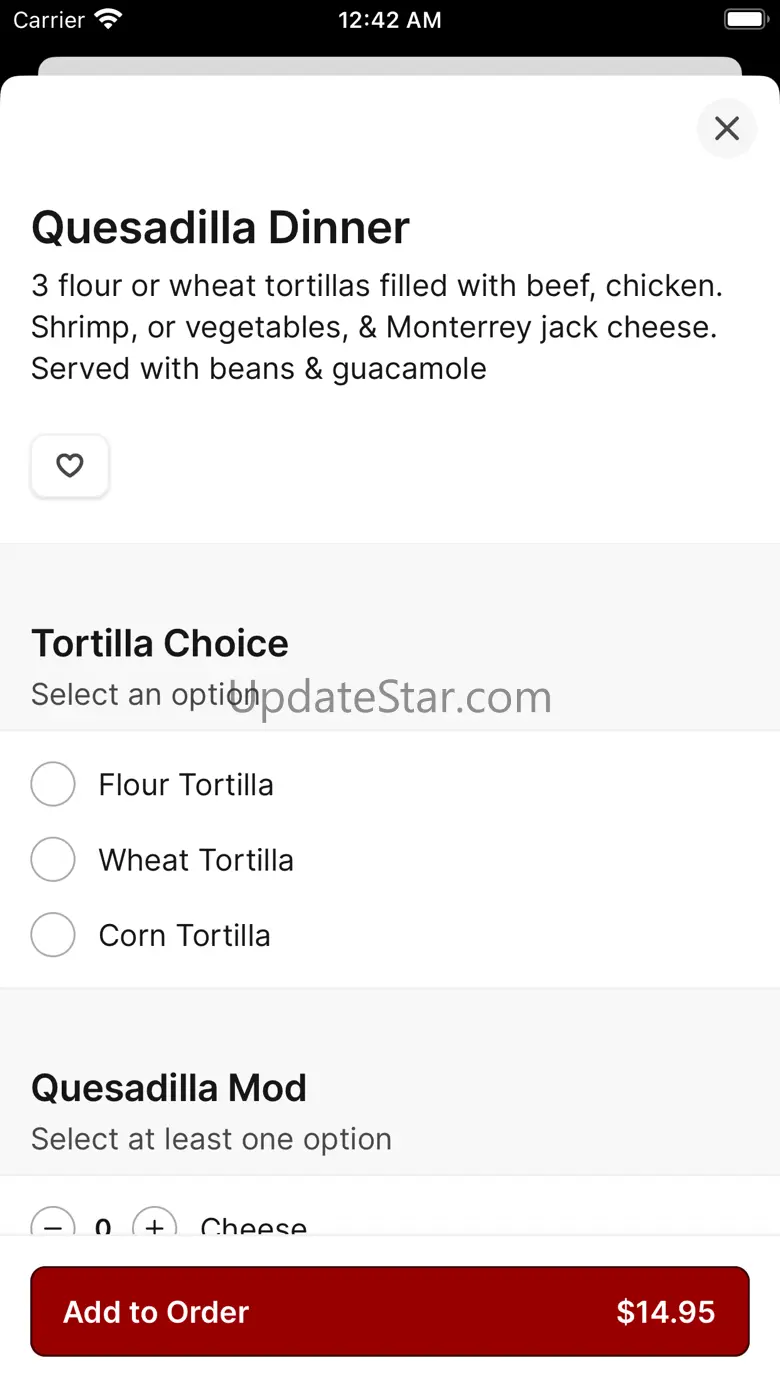Tap the Carrier text in status bar

coord(49,20)
